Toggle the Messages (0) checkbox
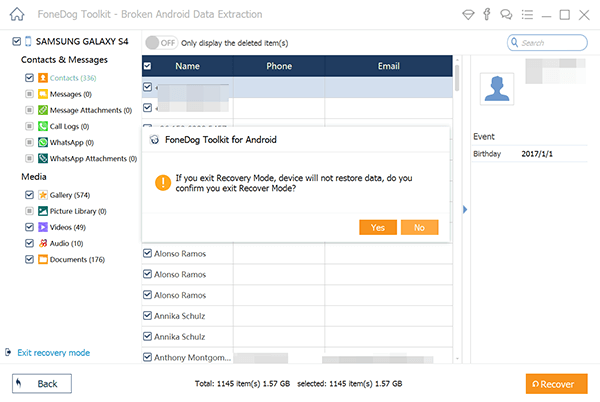The width and height of the screenshot is (600, 402). pyautogui.click(x=29, y=94)
